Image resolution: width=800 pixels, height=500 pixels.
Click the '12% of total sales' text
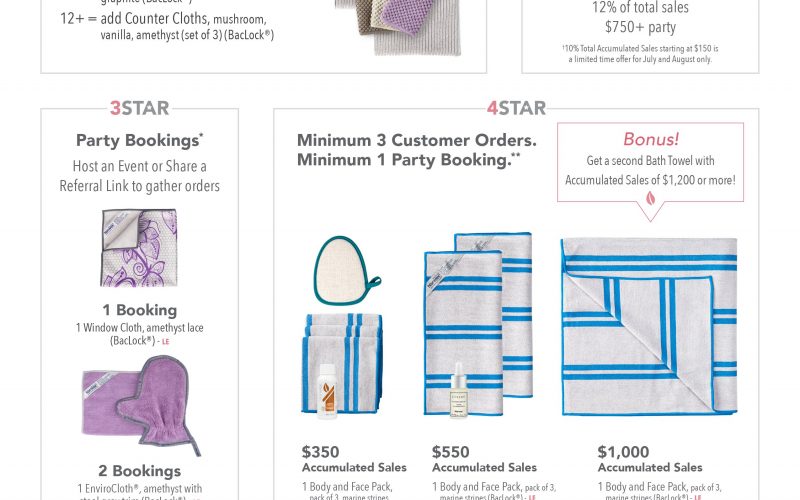639,8
